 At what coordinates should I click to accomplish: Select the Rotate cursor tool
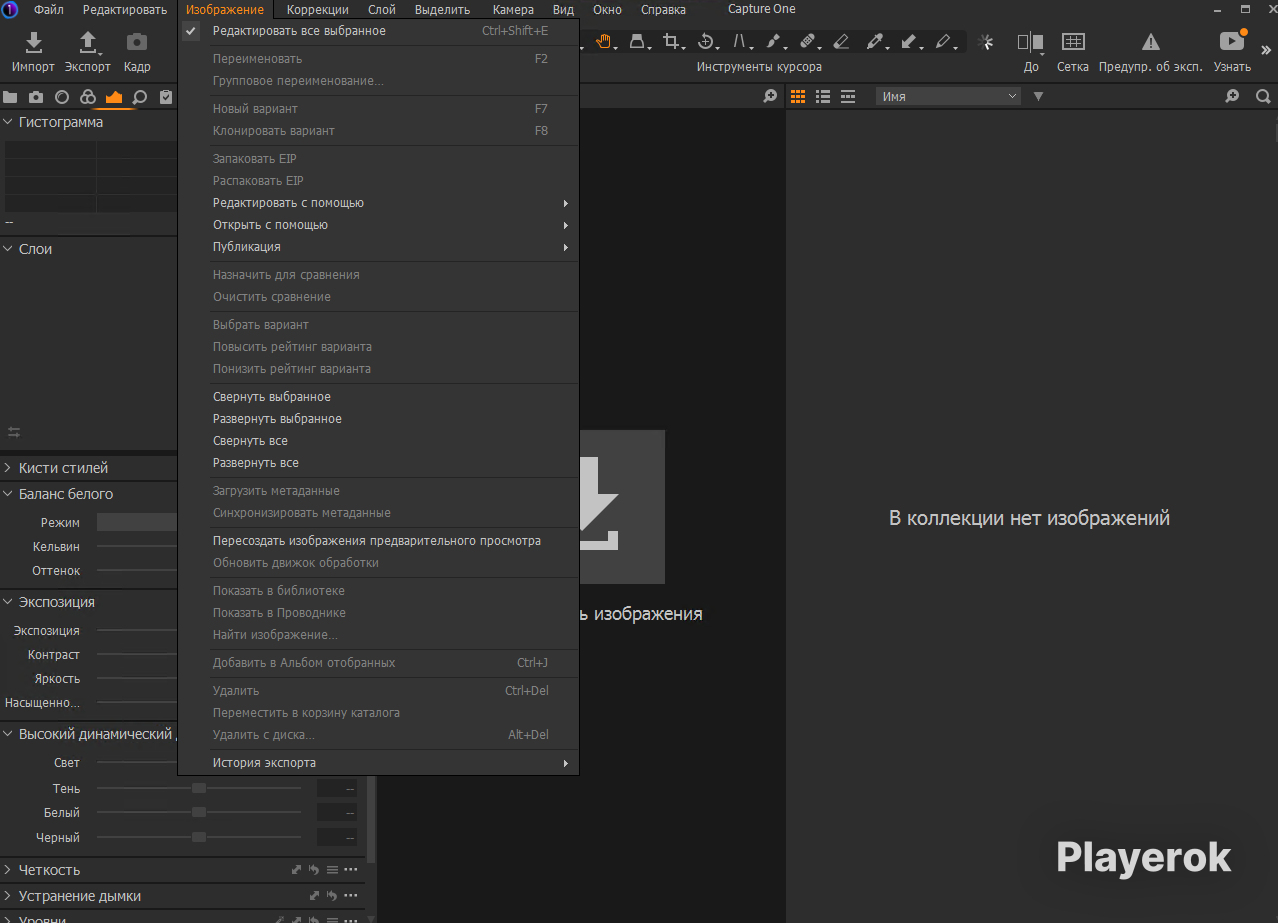[x=705, y=42]
